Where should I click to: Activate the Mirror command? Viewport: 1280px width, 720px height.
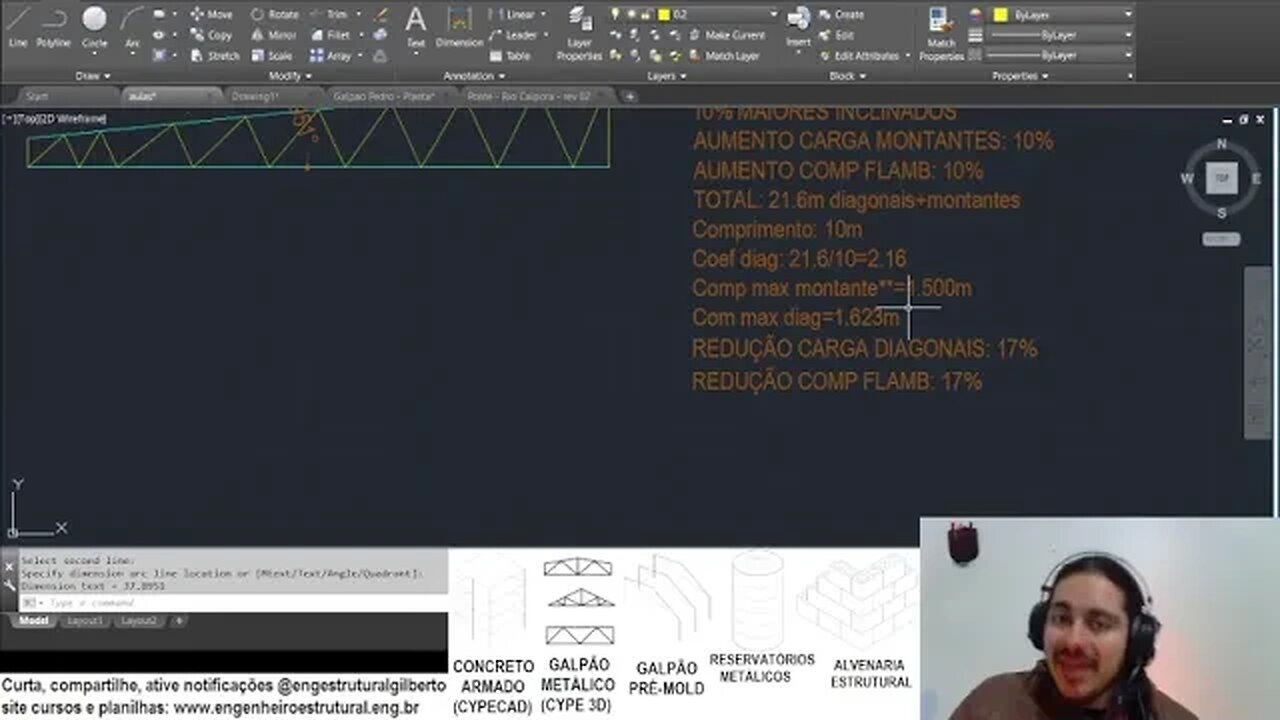tap(273, 35)
